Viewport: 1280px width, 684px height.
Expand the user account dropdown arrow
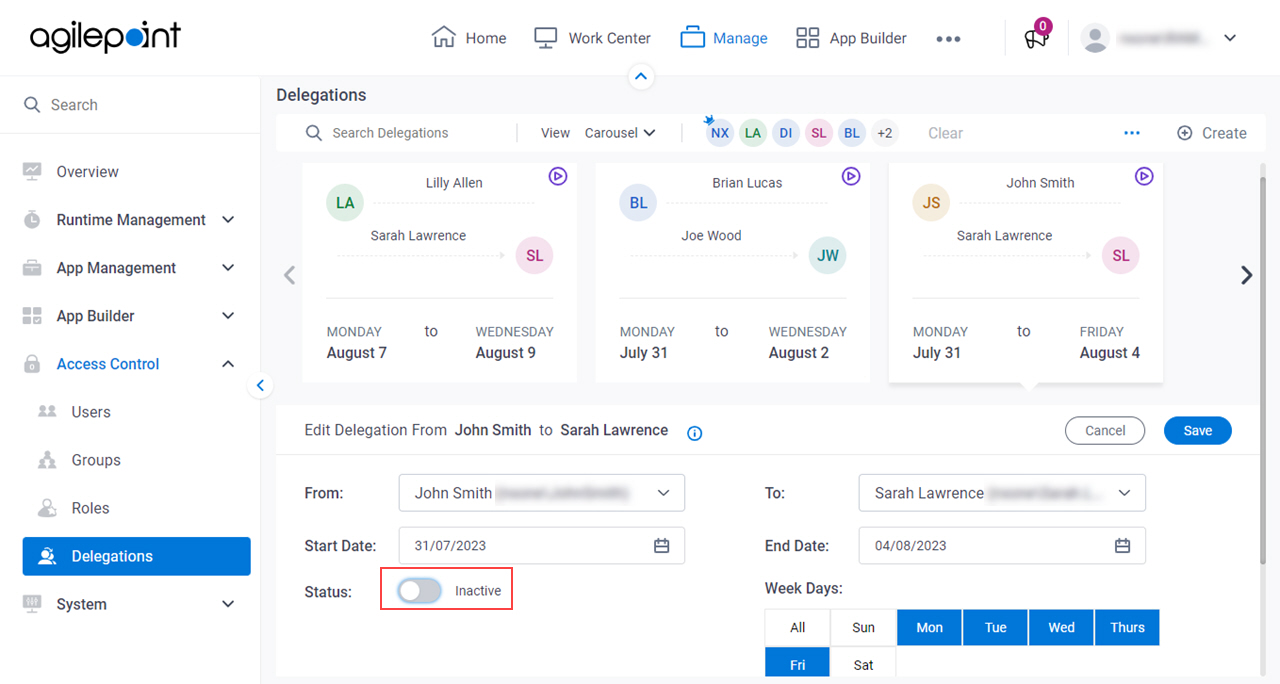[x=1230, y=38]
